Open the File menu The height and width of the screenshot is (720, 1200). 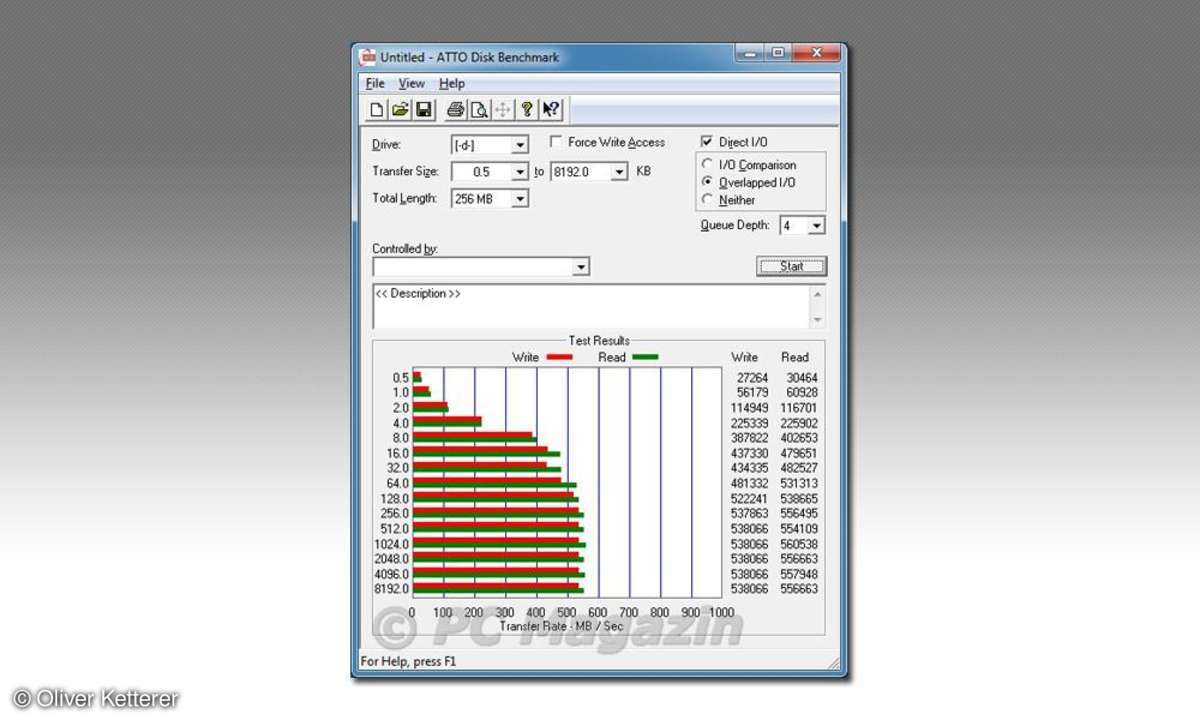click(375, 84)
